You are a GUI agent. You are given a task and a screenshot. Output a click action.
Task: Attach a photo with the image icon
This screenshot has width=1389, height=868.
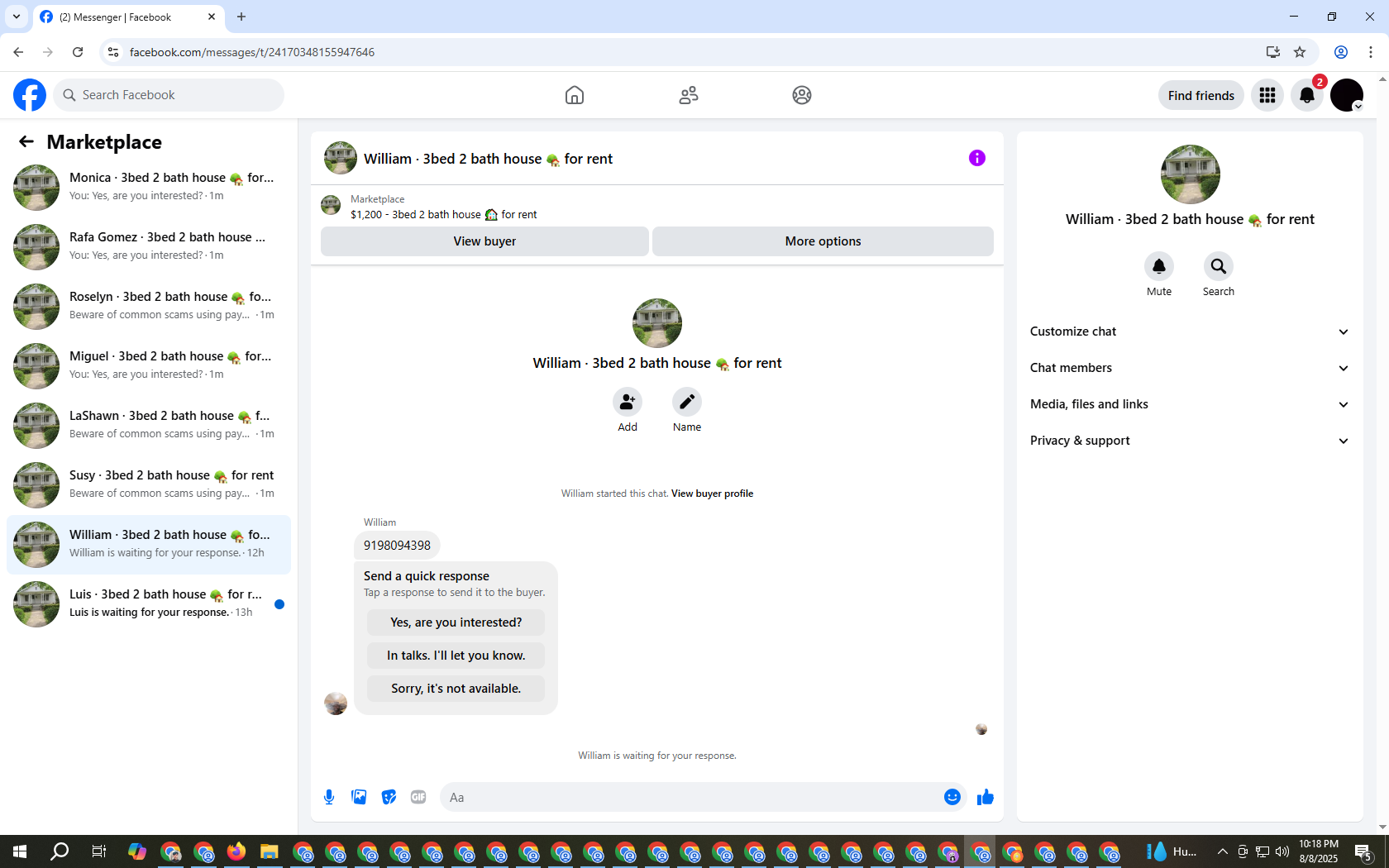tap(359, 797)
